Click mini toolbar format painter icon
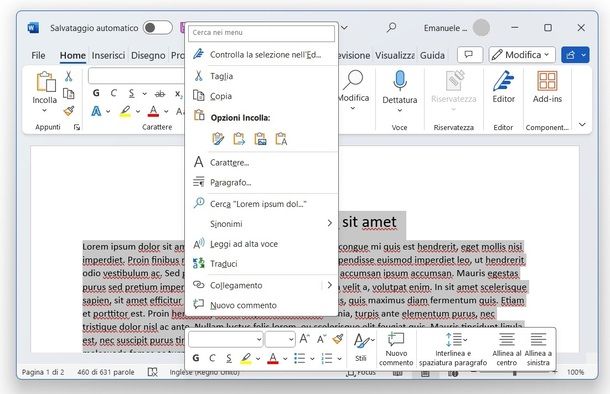This screenshot has height=394, width=610. pos(338,339)
